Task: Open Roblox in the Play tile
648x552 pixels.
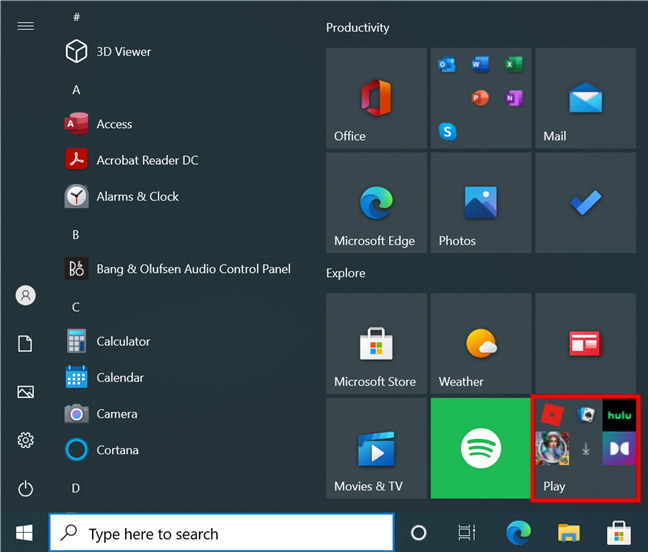Action: (x=552, y=414)
